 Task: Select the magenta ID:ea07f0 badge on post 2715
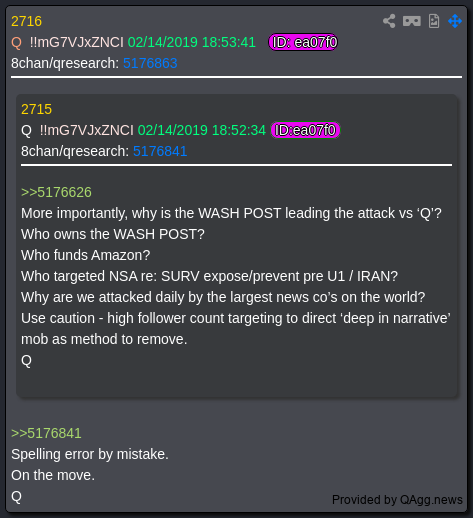[305, 130]
